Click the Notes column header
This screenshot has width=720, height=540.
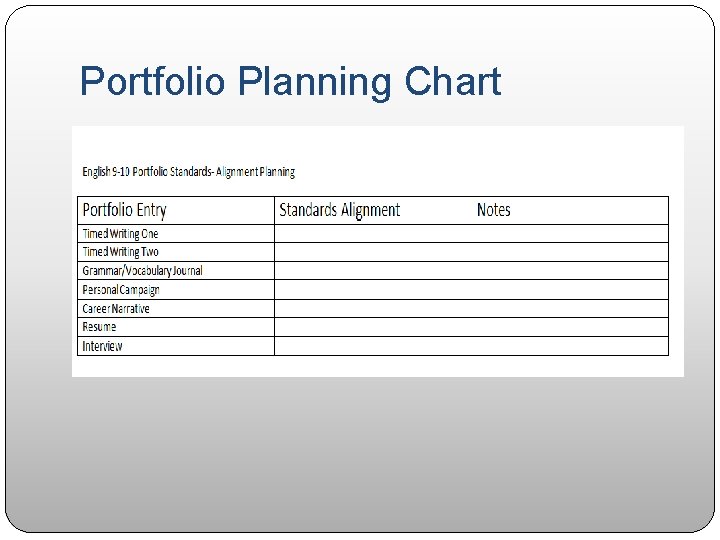[x=493, y=210]
